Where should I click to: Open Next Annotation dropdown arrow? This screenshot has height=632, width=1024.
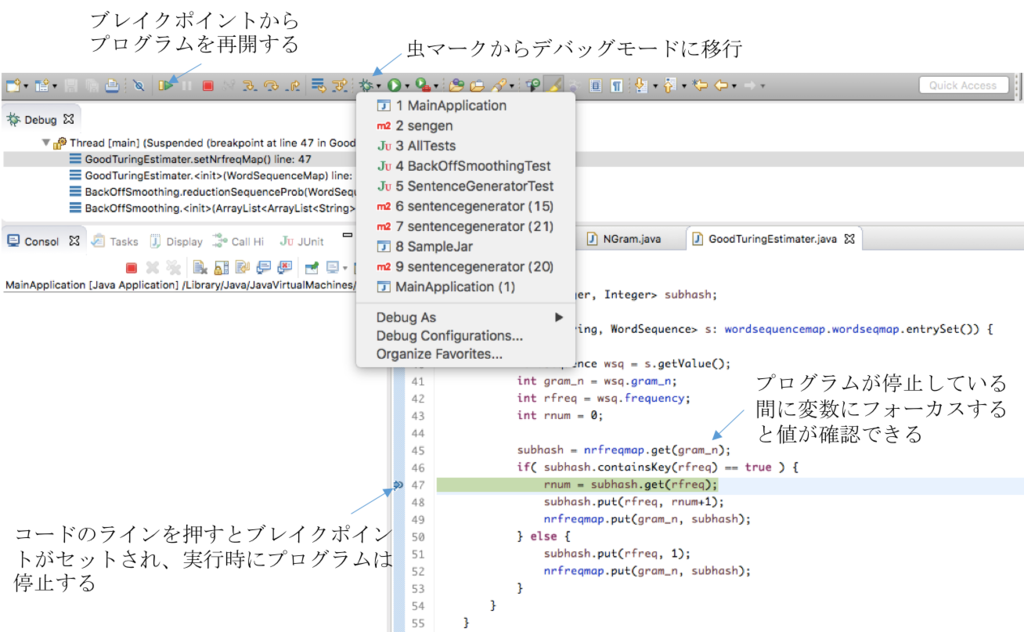tap(655, 86)
